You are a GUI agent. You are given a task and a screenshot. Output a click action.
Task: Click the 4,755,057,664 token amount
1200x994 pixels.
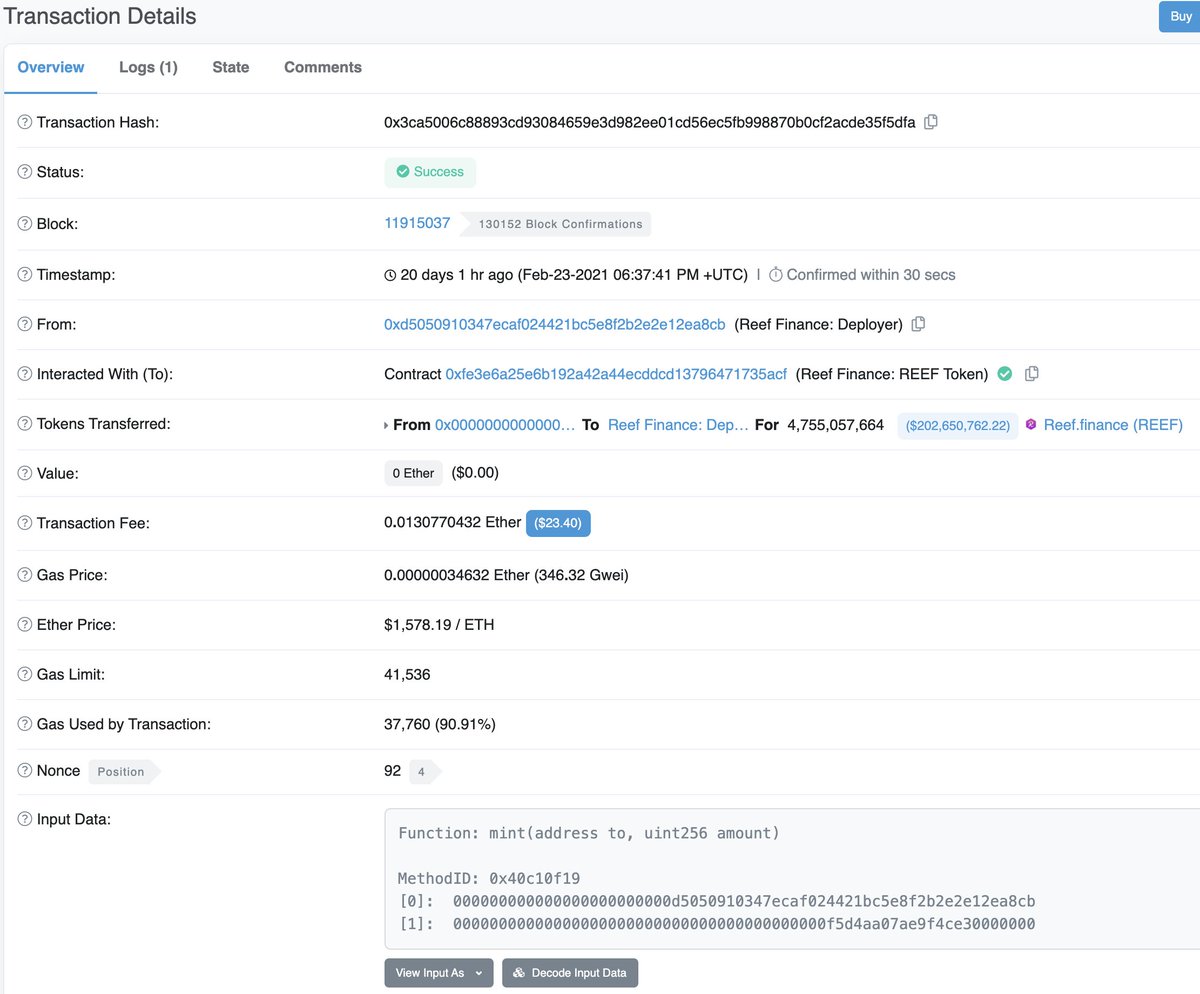click(x=836, y=425)
